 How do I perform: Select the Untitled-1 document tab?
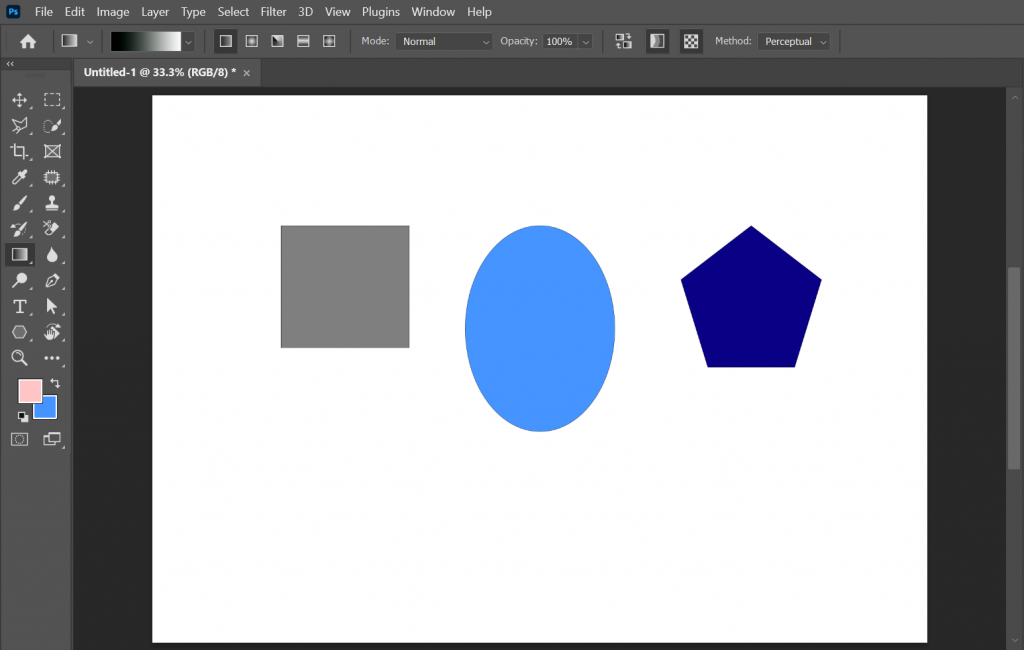point(160,72)
